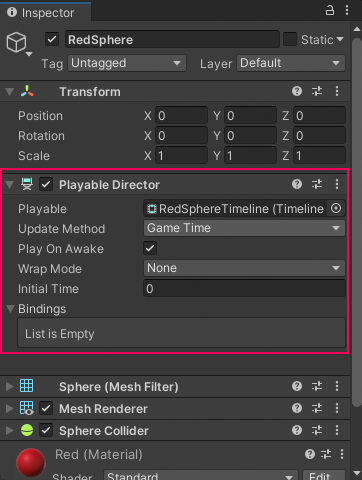Click the Playable asset object picker circle
The image size is (362, 480).
(336, 208)
